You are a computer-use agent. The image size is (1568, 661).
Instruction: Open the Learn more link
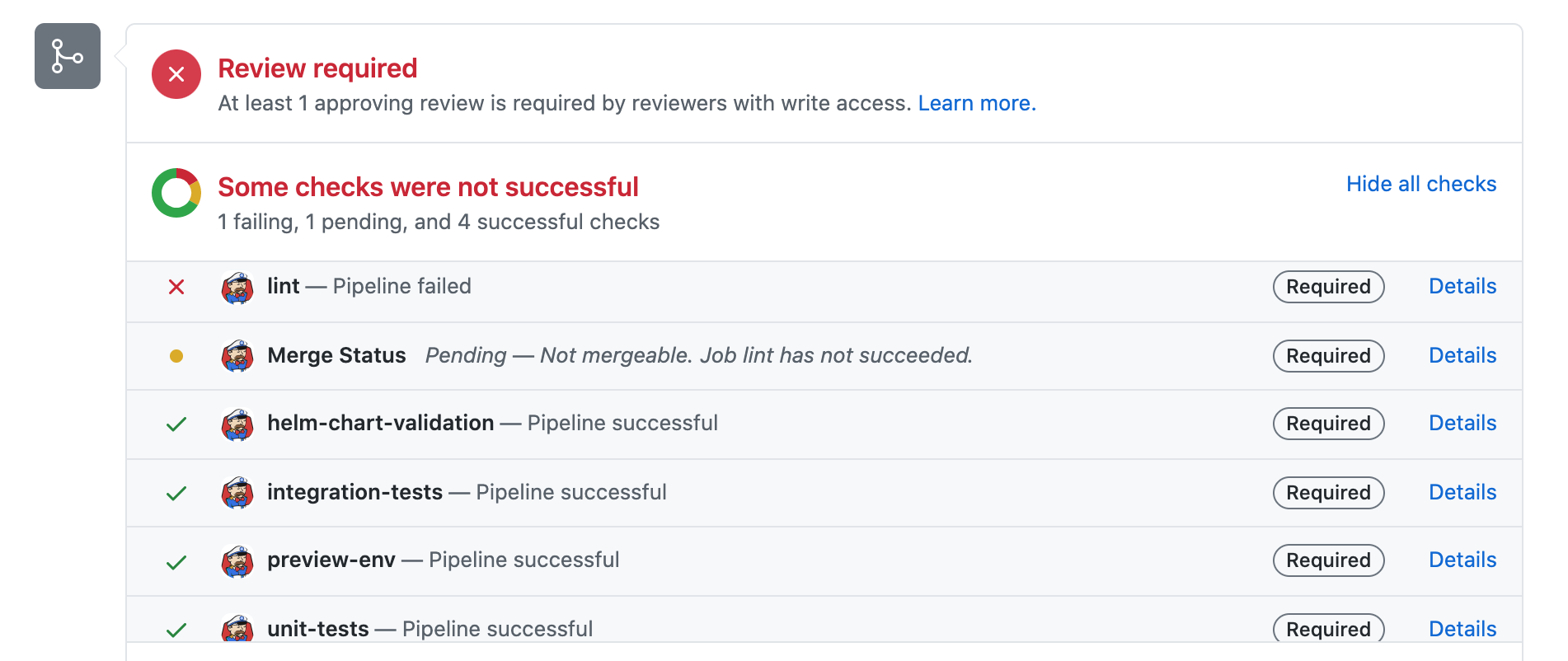tap(976, 103)
